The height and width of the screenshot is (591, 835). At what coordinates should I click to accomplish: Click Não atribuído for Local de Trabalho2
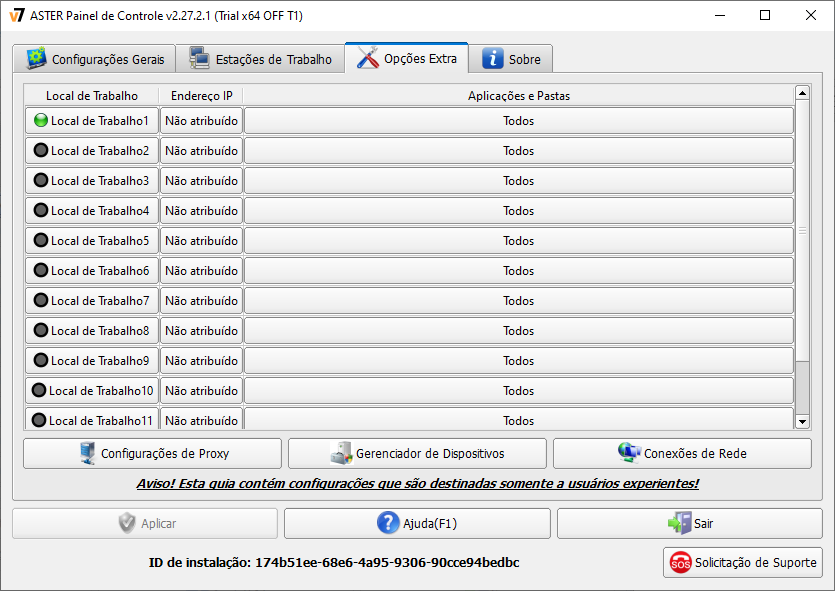(x=201, y=150)
